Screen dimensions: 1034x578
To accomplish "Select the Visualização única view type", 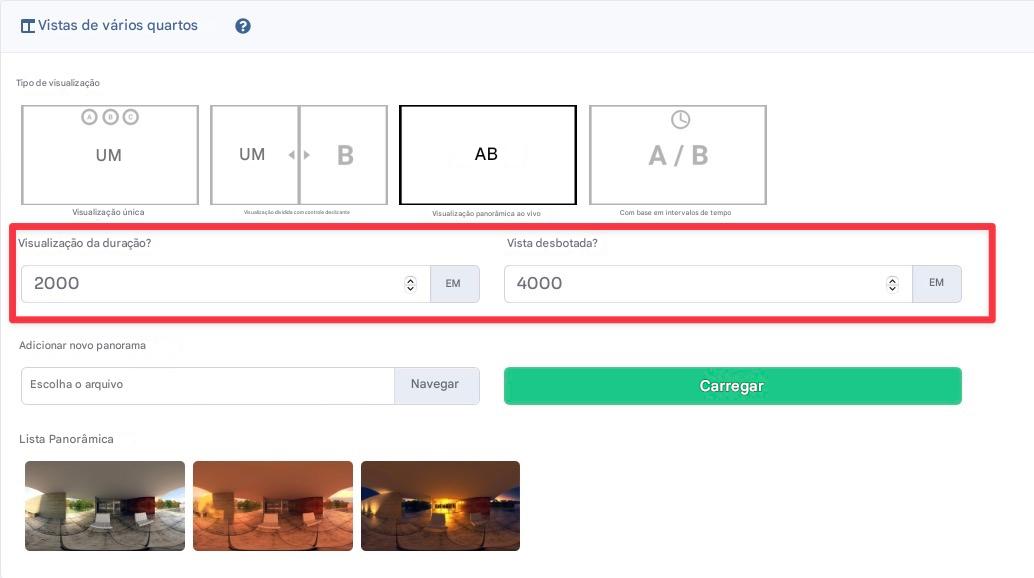I will 110,155.
